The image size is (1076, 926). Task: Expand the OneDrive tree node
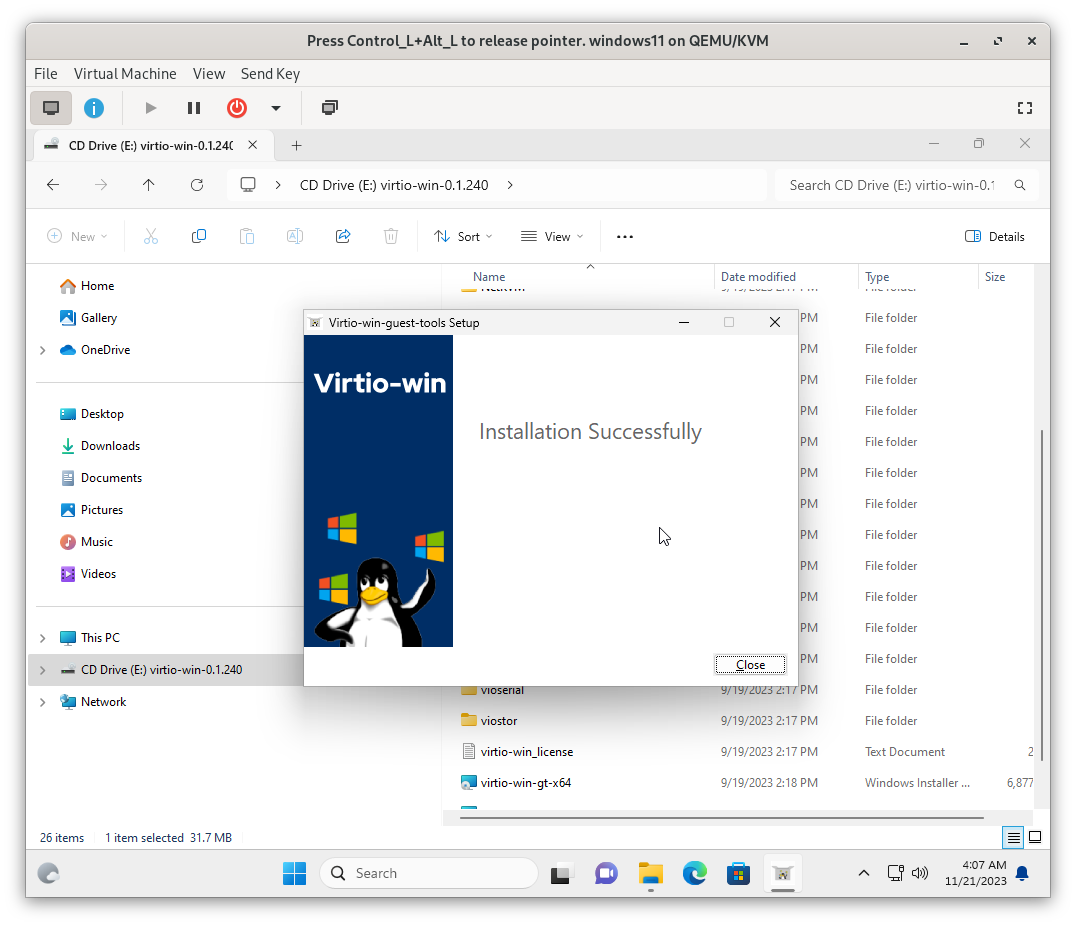point(43,350)
